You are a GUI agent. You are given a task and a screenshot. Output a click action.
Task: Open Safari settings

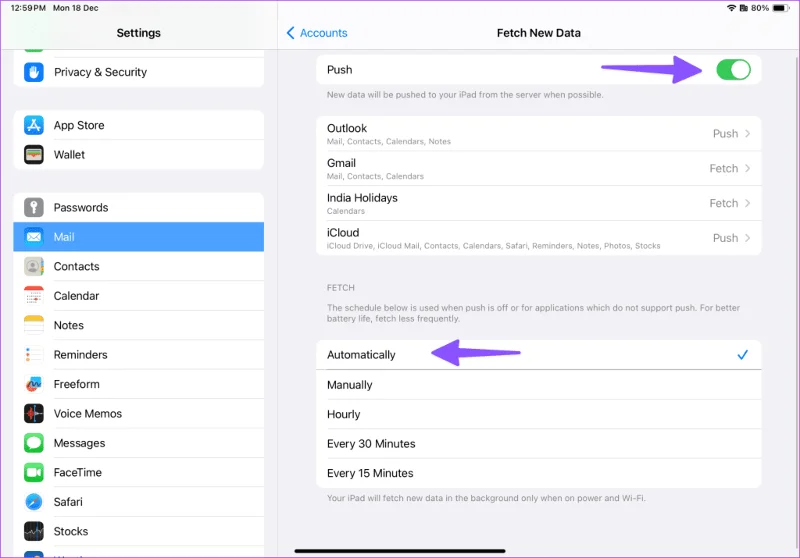point(138,502)
